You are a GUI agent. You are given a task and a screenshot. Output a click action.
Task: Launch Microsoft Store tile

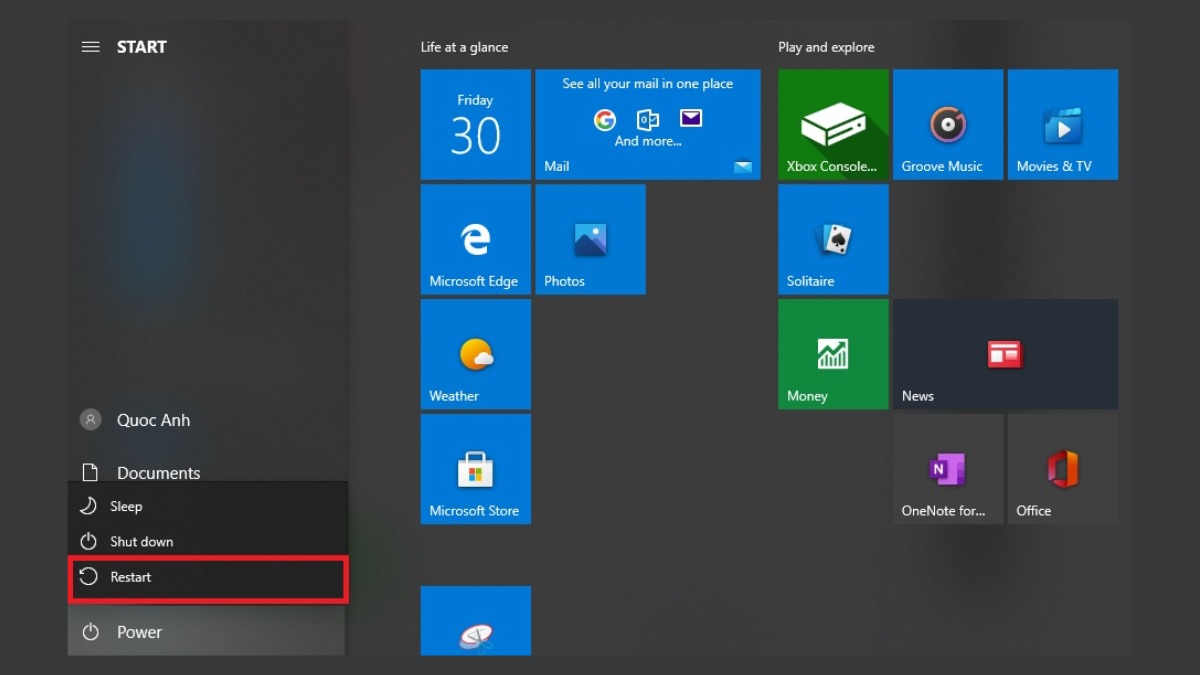click(476, 469)
